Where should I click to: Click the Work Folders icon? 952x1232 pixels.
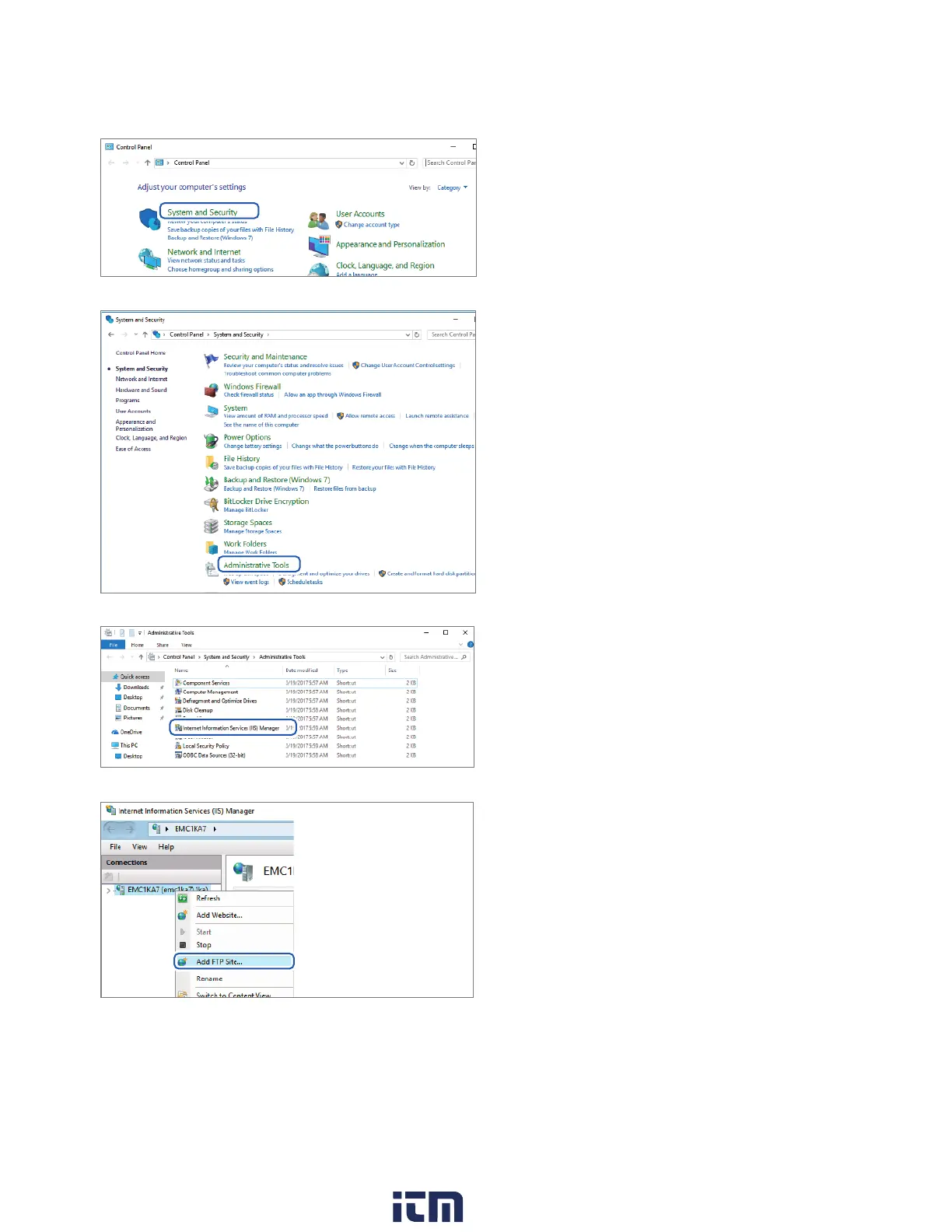(211, 548)
